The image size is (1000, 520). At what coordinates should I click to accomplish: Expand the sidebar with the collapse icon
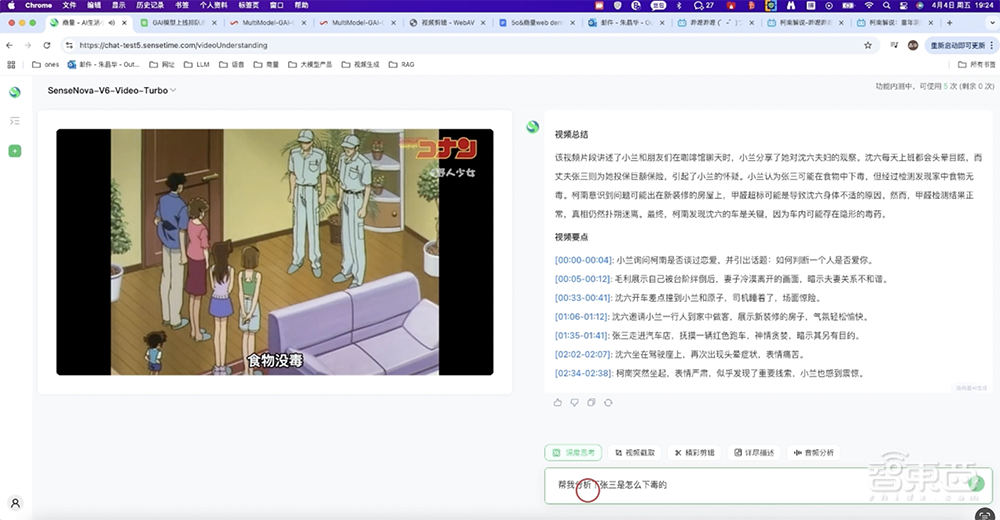click(15, 121)
